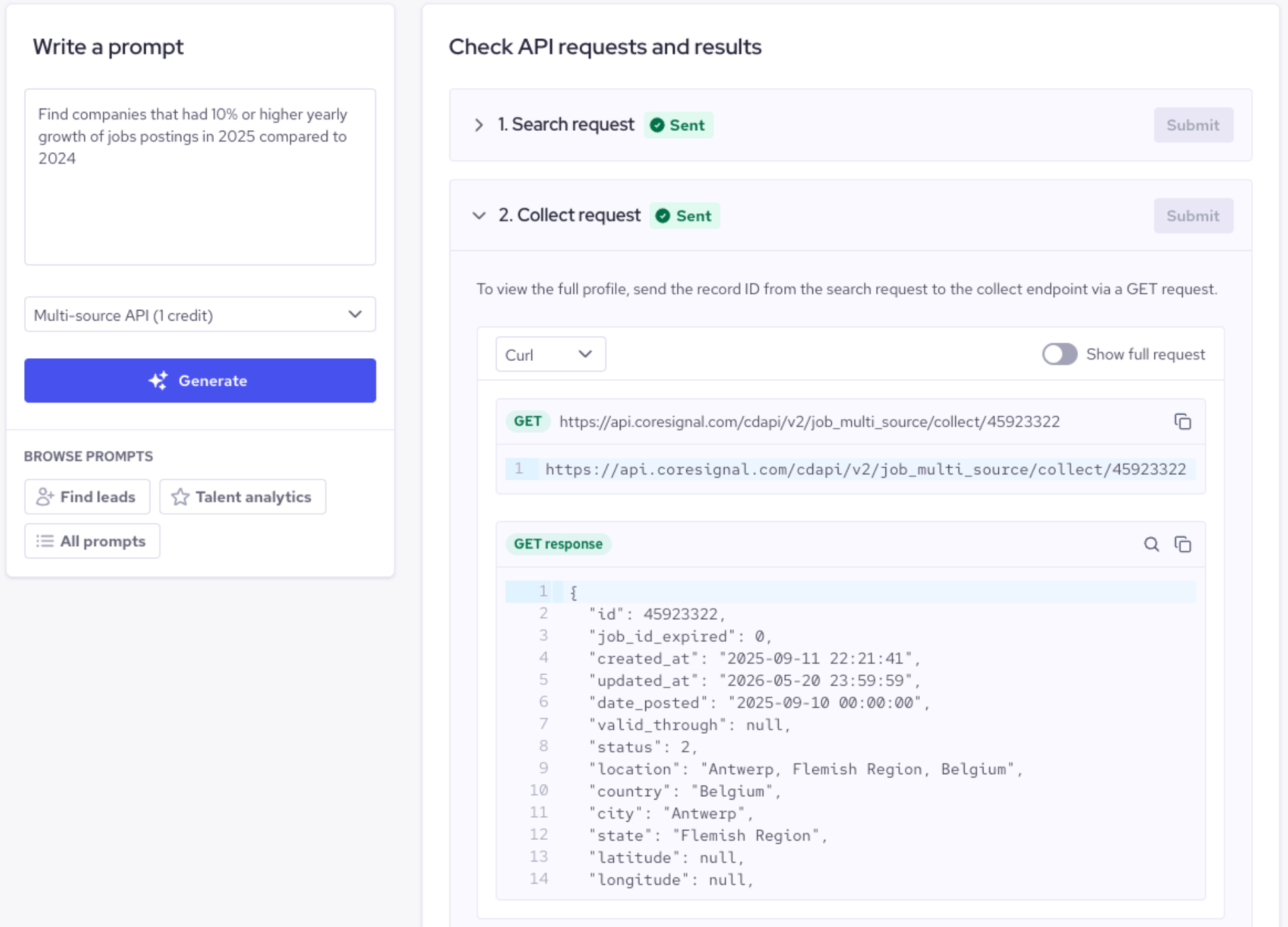Click the curl code line URL

tap(865, 469)
